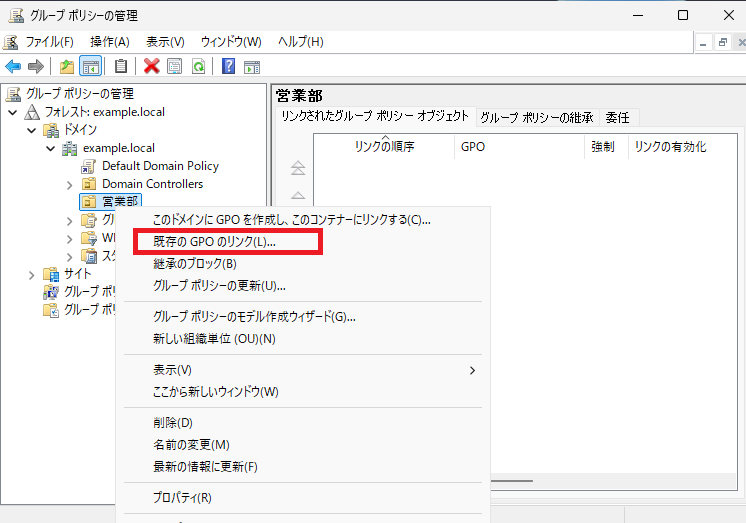Click the Up one level folder icon
The width and height of the screenshot is (746, 523).
pyautogui.click(x=67, y=67)
